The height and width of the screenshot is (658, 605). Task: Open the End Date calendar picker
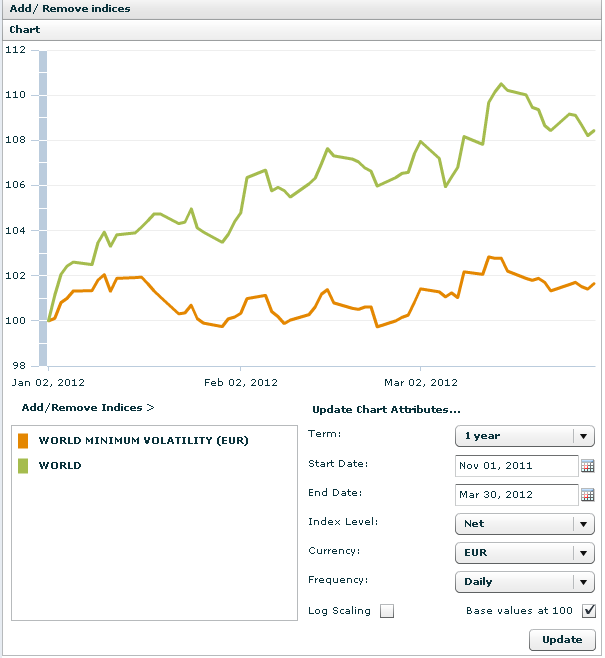(x=587, y=495)
